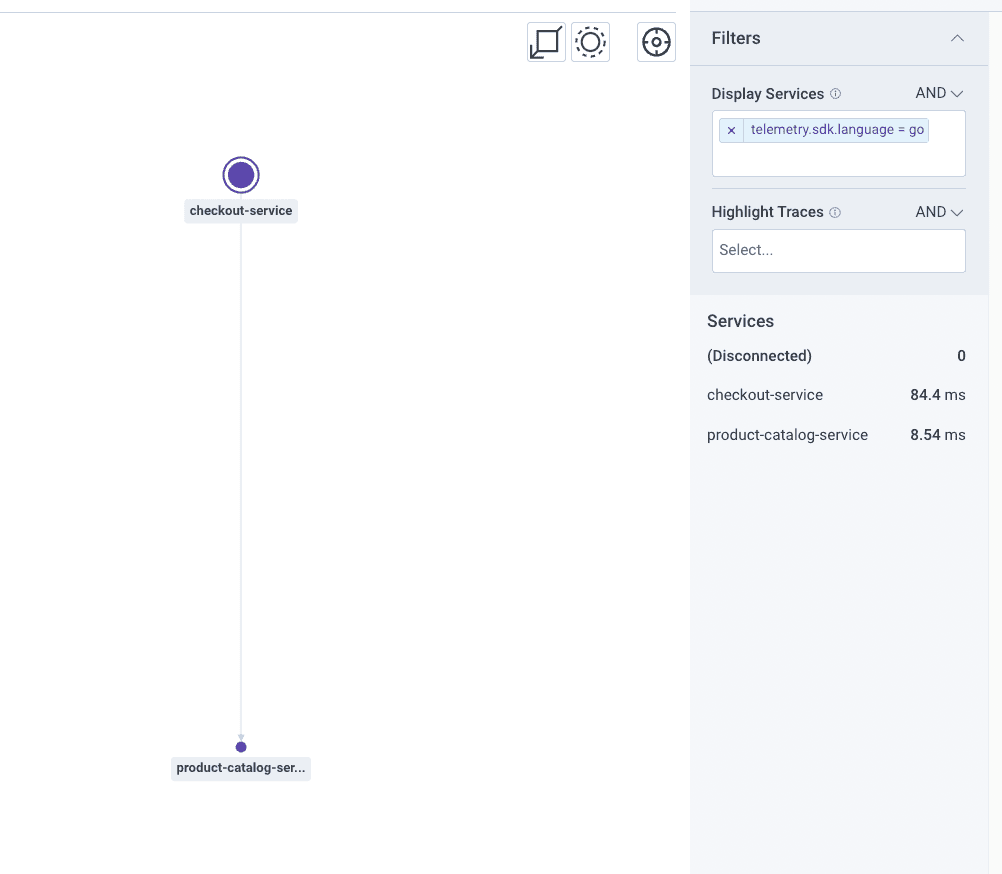Remove the telemetry.sdk.language filter chip
This screenshot has width=1002, height=874.
tap(731, 131)
